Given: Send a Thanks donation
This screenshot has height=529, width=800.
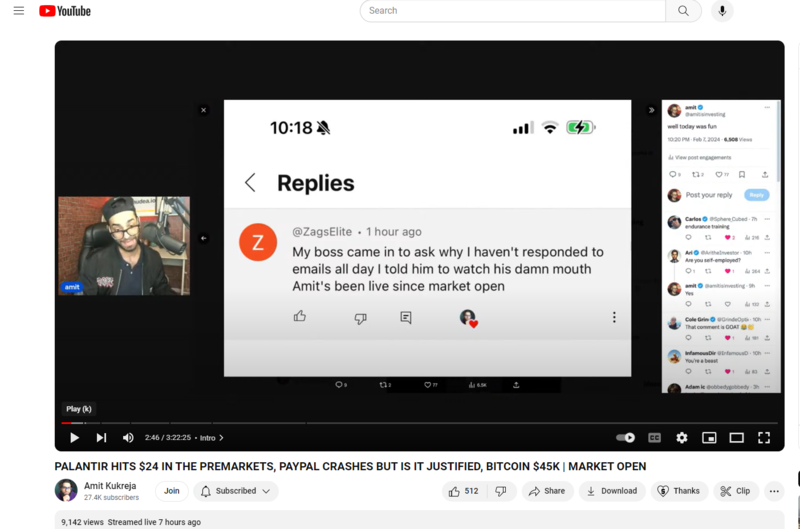Looking at the screenshot, I should (679, 491).
